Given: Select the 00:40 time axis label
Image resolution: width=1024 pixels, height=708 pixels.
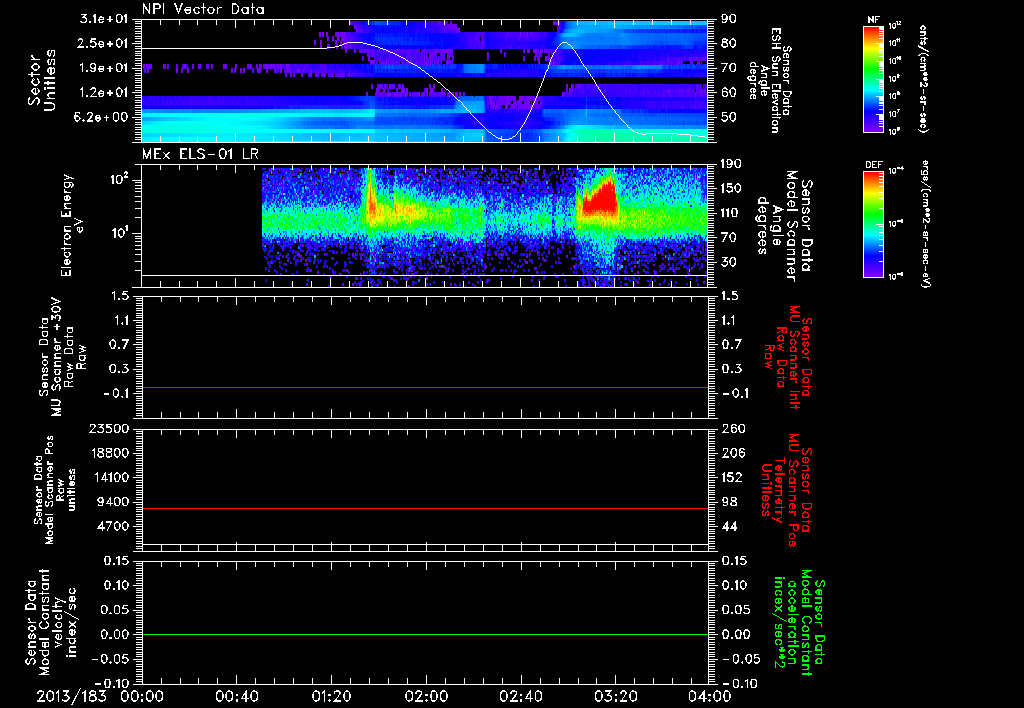Looking at the screenshot, I should 236,696.
